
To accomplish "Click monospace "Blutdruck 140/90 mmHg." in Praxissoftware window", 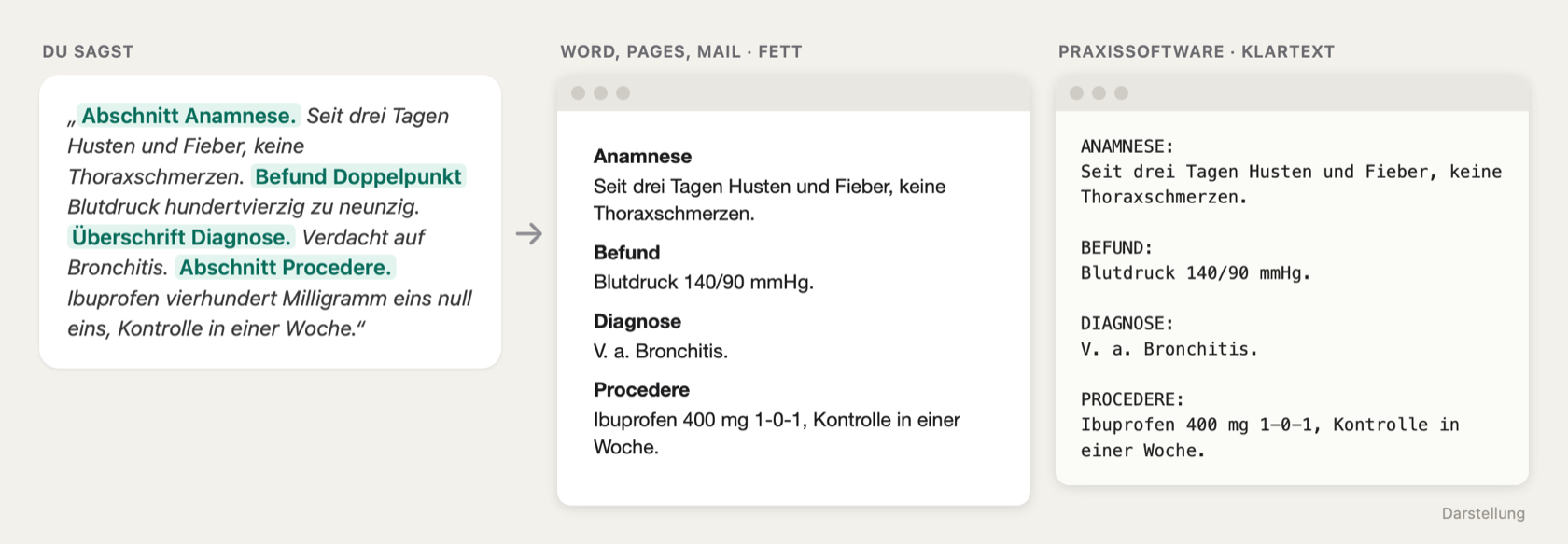I will coord(1196,273).
